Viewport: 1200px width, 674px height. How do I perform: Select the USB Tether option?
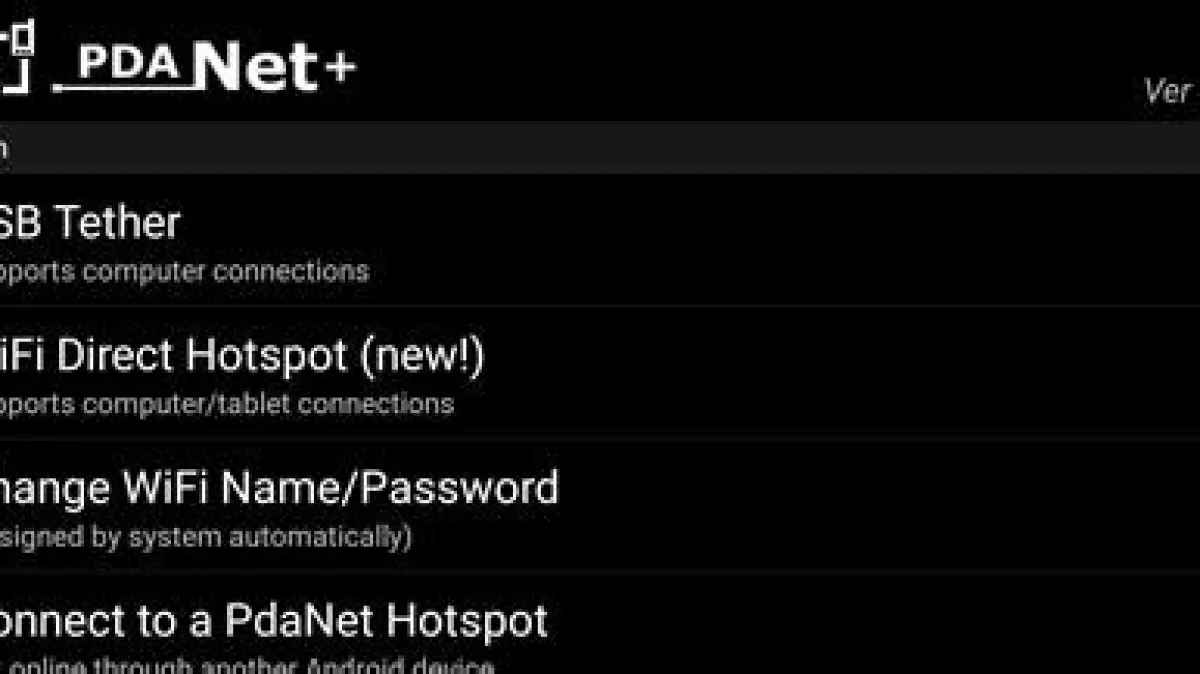pyautogui.click(x=90, y=222)
